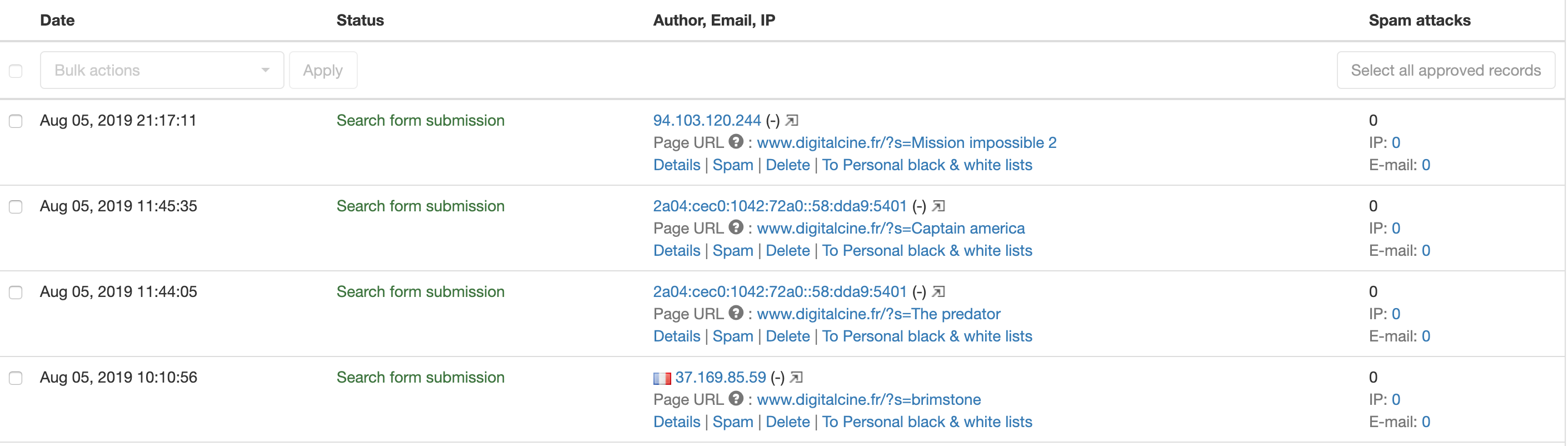Open external link icon beside 37.169.85.59

pyautogui.click(x=796, y=378)
